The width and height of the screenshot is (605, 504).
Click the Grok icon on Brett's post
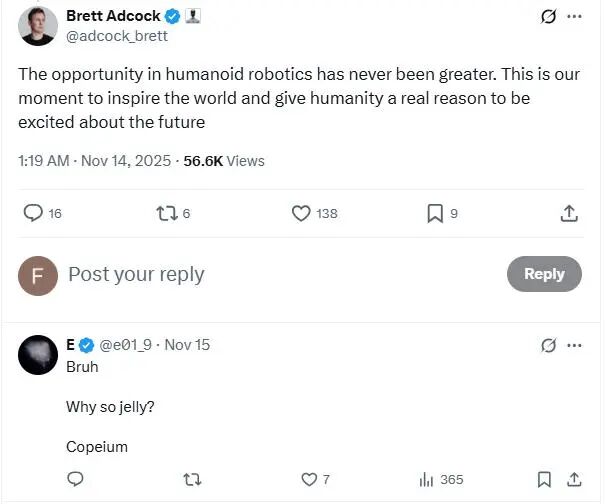click(x=548, y=17)
